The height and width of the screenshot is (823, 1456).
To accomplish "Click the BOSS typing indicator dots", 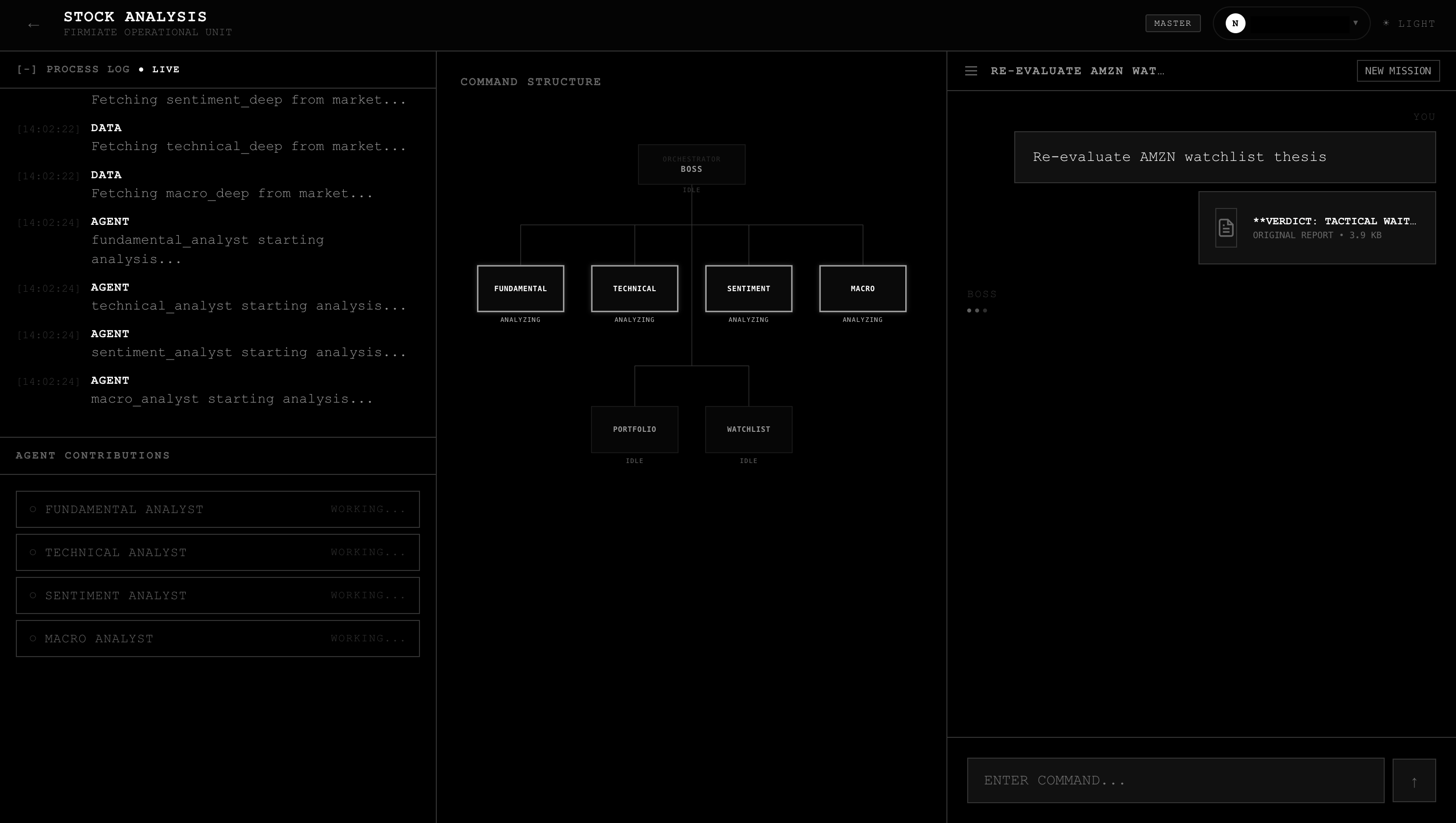I will coord(977,310).
